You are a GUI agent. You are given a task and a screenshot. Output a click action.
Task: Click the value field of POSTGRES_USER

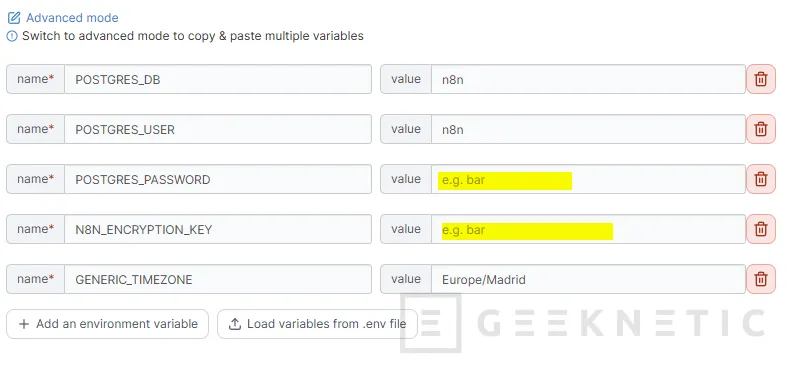[x=588, y=129]
